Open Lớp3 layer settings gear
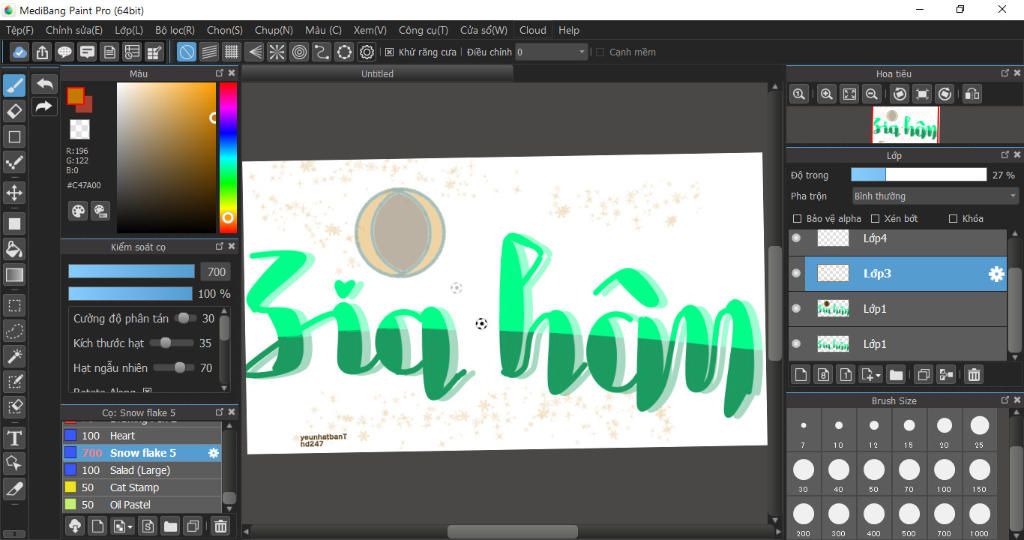The height and width of the screenshot is (540, 1024). pyautogui.click(x=996, y=274)
